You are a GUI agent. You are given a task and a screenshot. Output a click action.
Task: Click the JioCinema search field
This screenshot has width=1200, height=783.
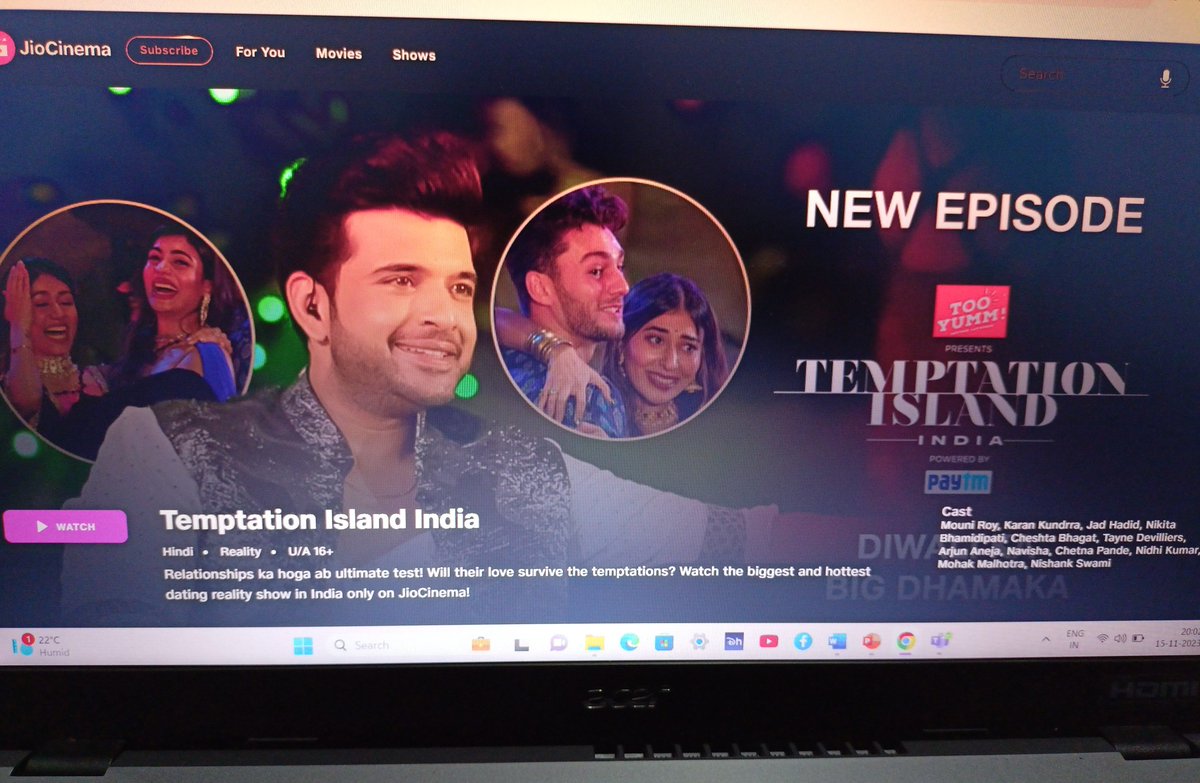point(1094,75)
